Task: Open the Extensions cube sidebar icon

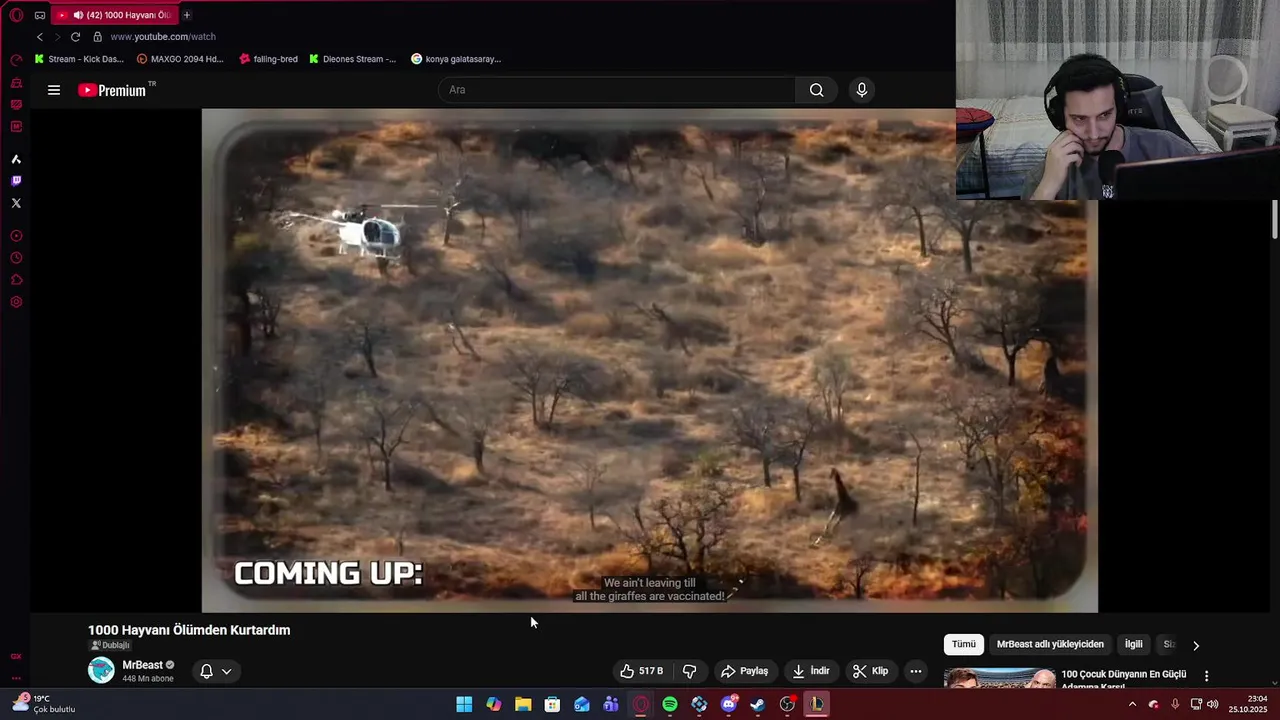Action: pyautogui.click(x=16, y=280)
